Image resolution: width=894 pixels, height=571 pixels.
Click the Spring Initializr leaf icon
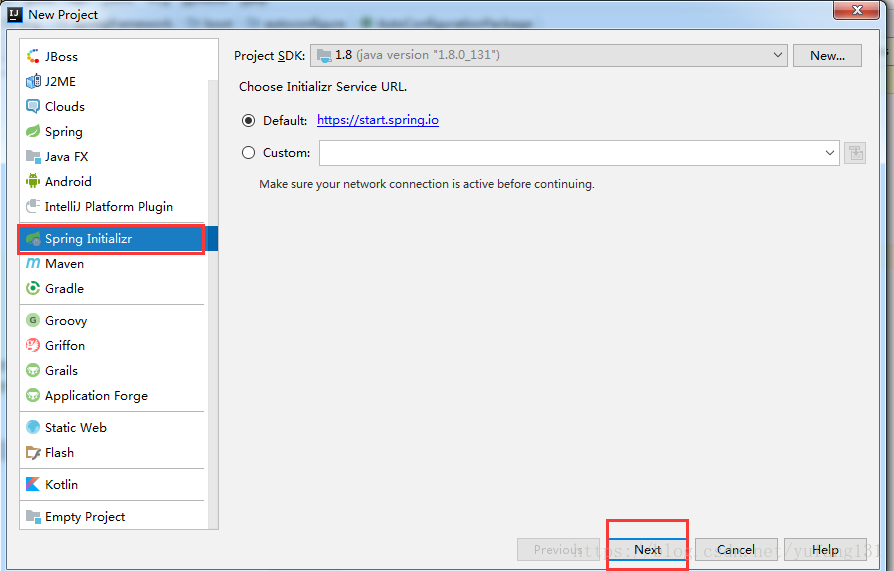tap(33, 238)
